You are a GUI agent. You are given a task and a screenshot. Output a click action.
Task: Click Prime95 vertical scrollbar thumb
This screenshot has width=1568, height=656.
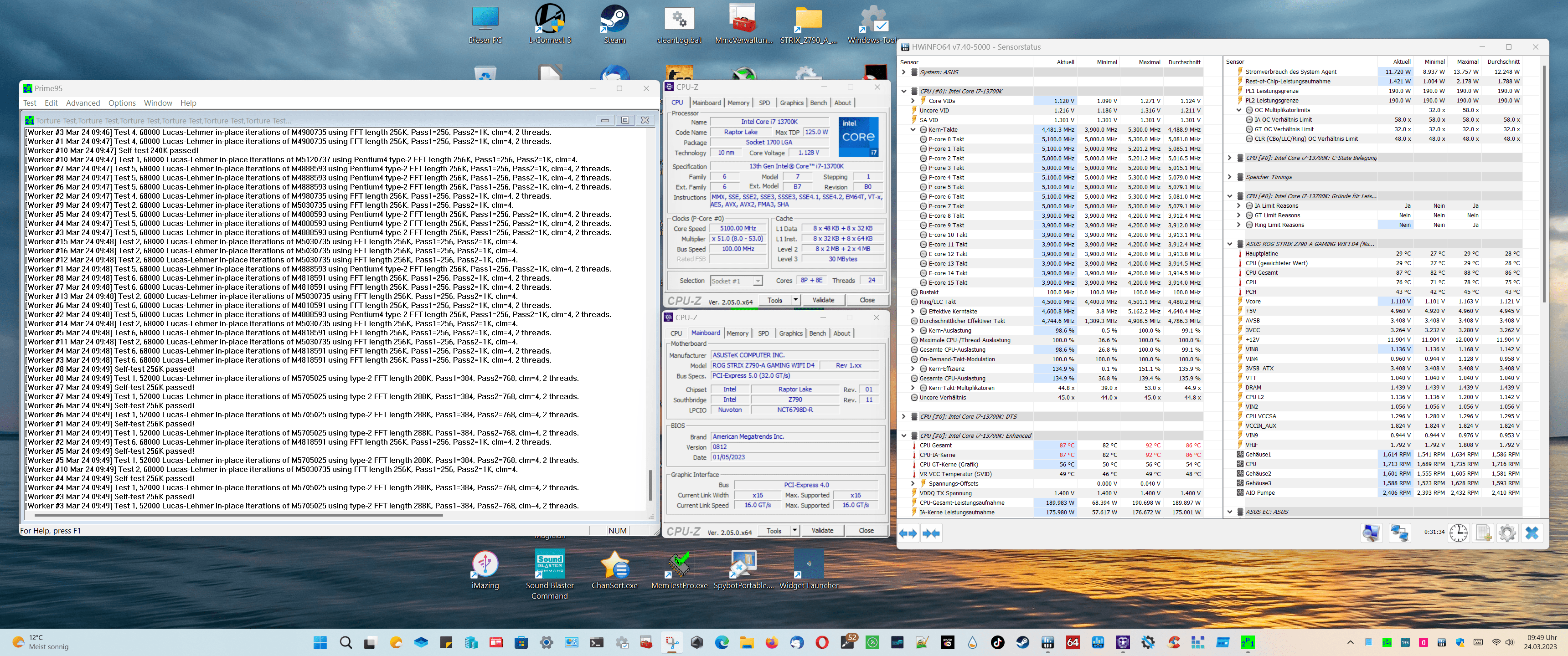[x=650, y=485]
